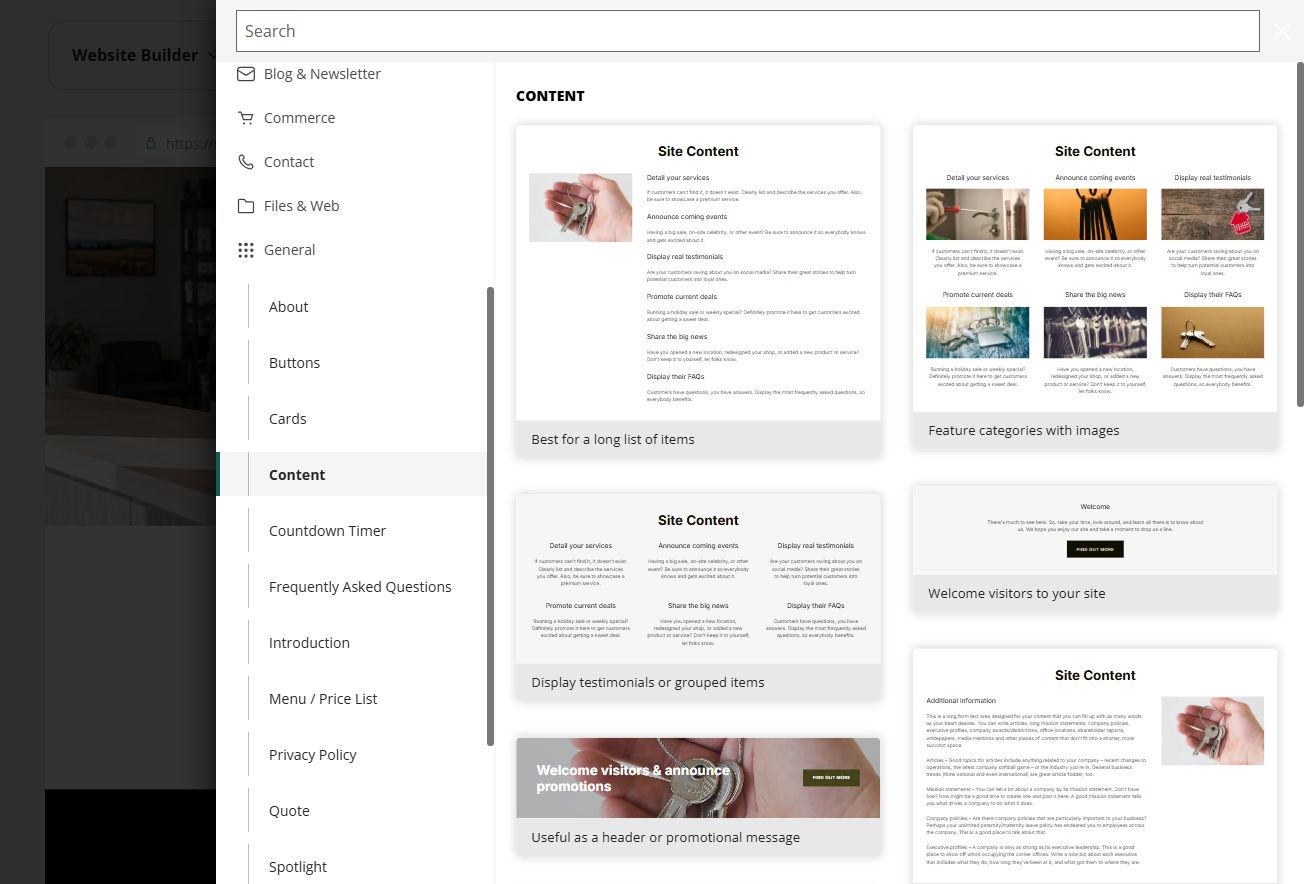Close the panel with the X icon

pyautogui.click(x=1282, y=31)
